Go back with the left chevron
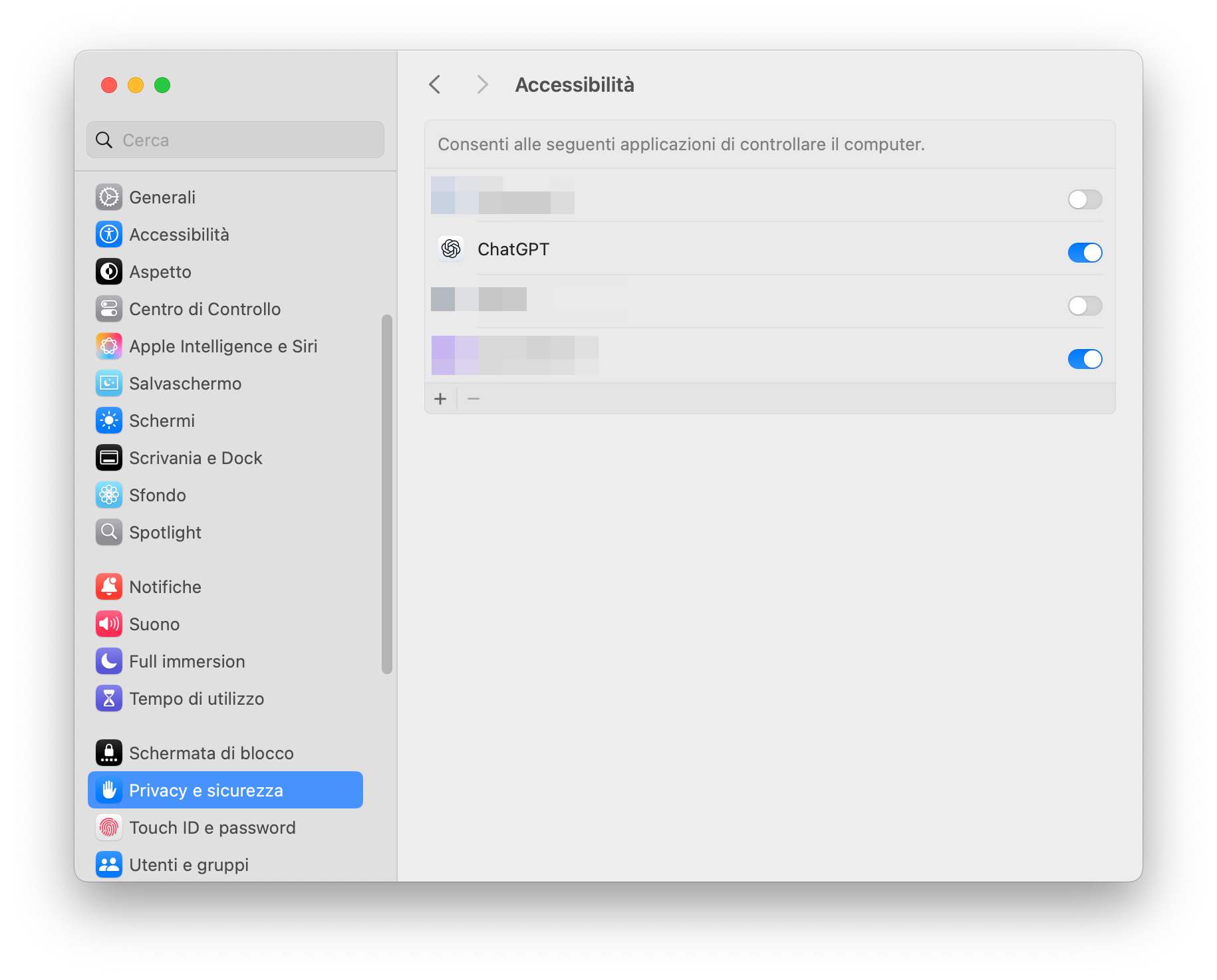Viewport: 1217px width, 980px height. tap(435, 85)
